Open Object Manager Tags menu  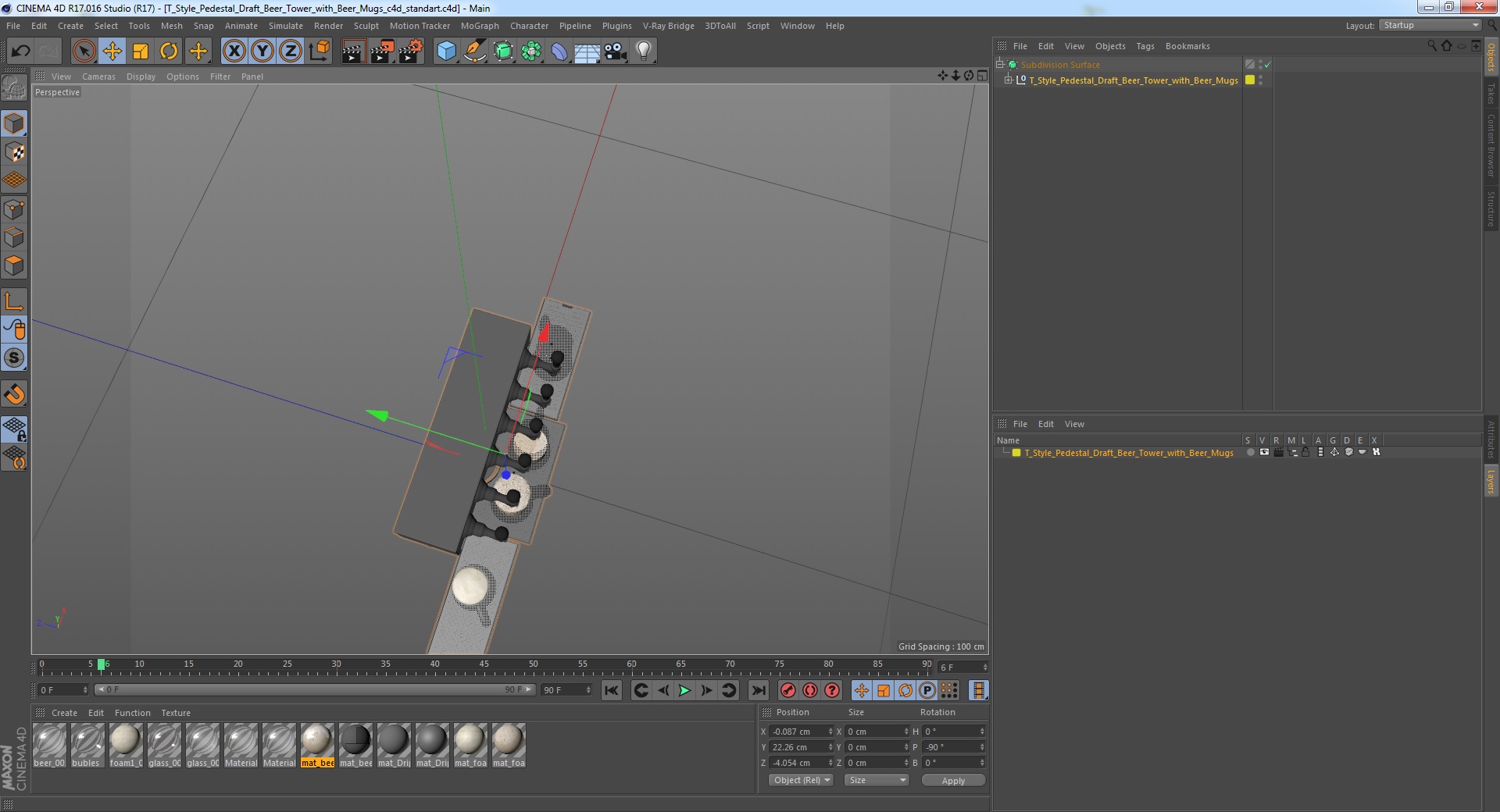point(1145,46)
